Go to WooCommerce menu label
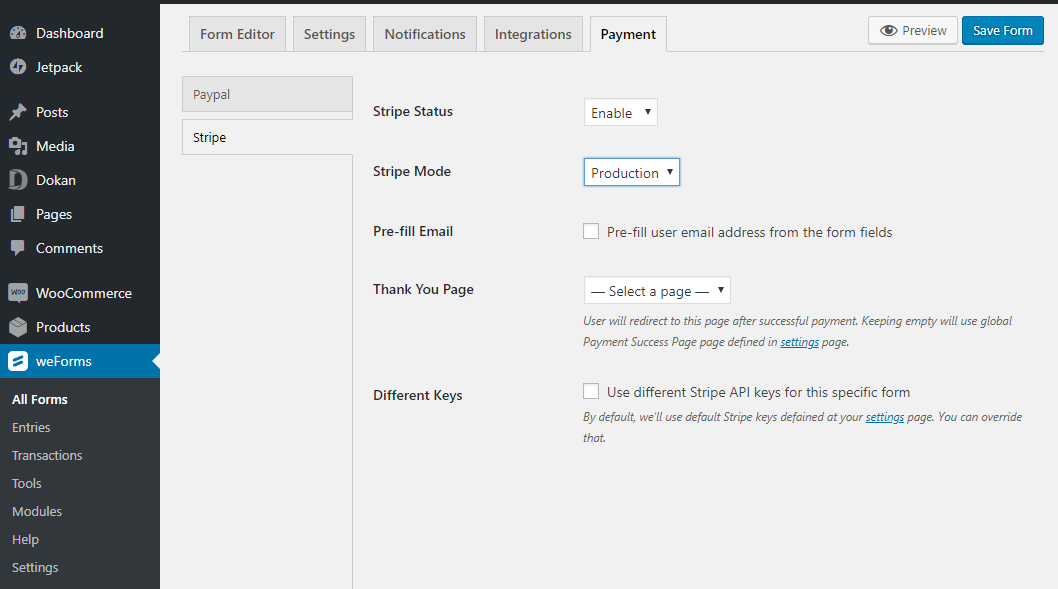 pyautogui.click(x=84, y=293)
